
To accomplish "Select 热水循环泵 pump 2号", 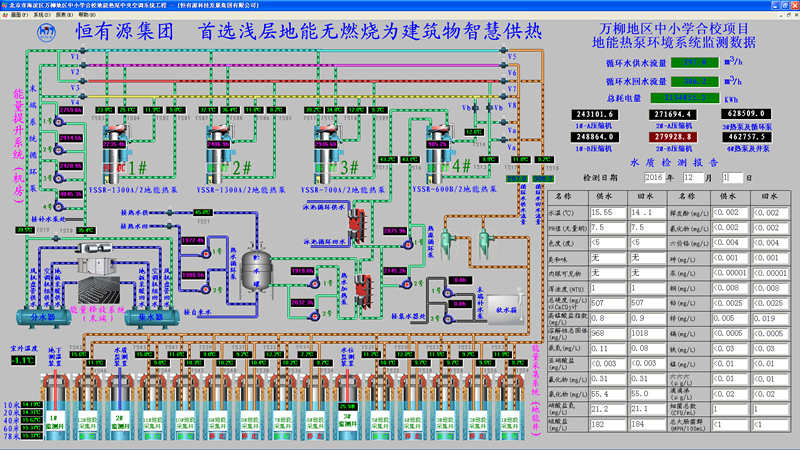I will [206, 289].
